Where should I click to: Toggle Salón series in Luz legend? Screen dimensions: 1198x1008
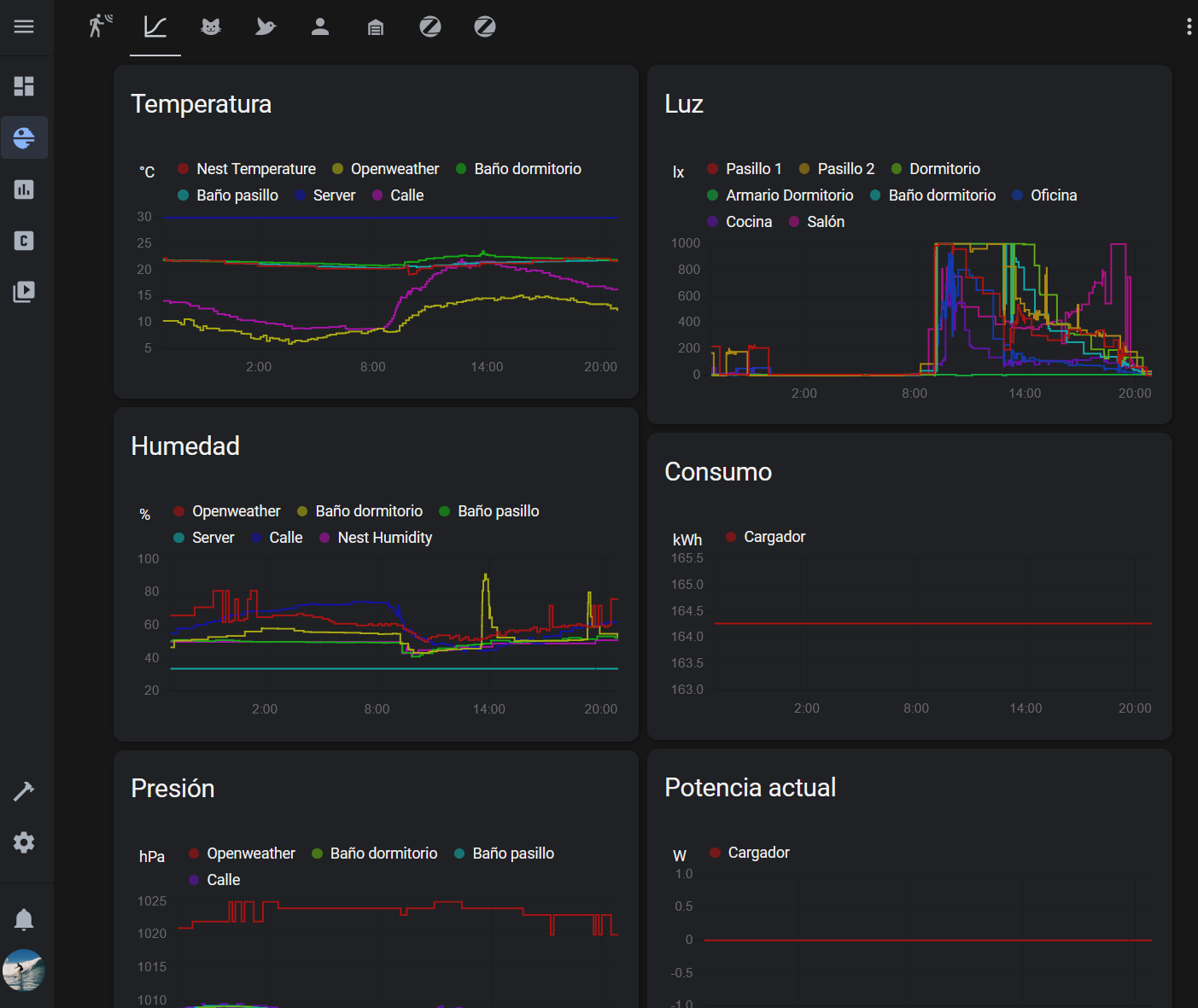pos(816,222)
